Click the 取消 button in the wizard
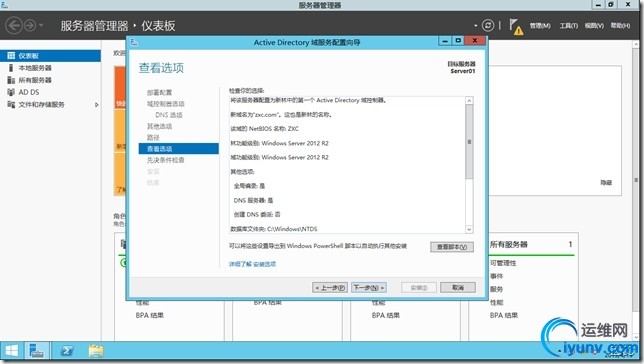Screen dimensions: 644x364 tap(458, 288)
